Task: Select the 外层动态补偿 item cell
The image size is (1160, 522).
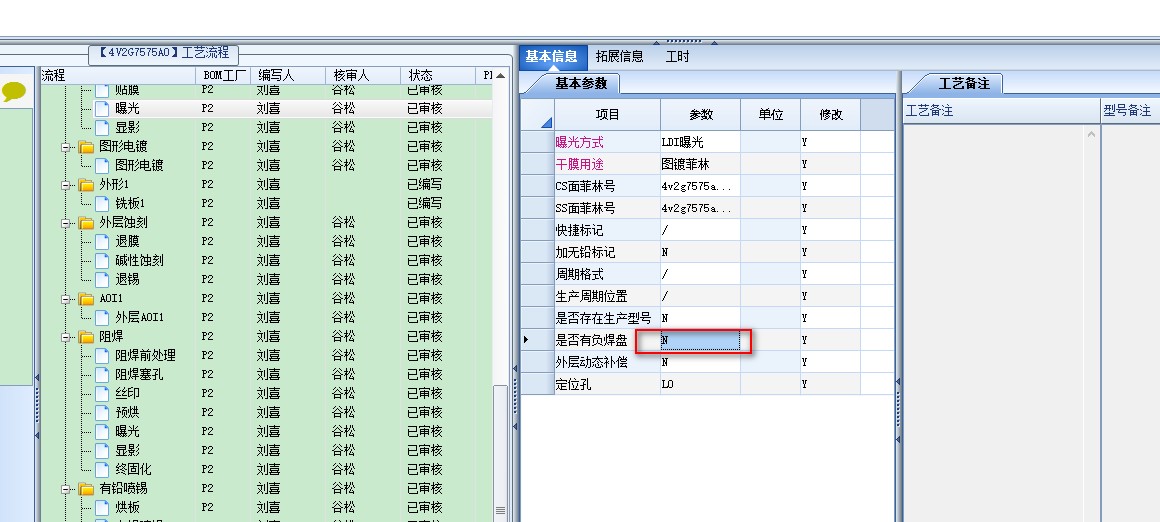Action: 607,362
